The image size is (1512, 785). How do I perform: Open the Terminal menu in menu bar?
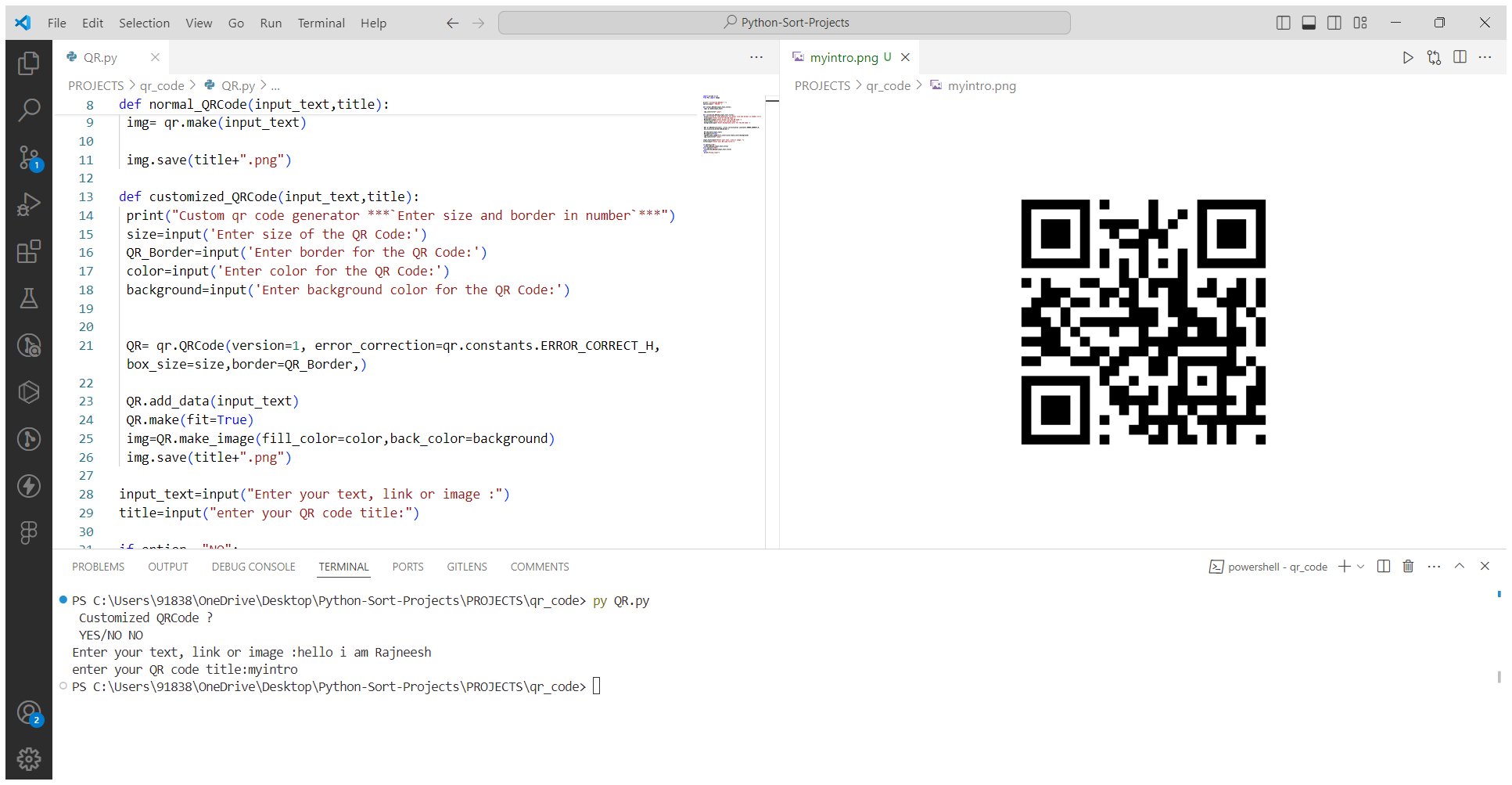pyautogui.click(x=321, y=23)
